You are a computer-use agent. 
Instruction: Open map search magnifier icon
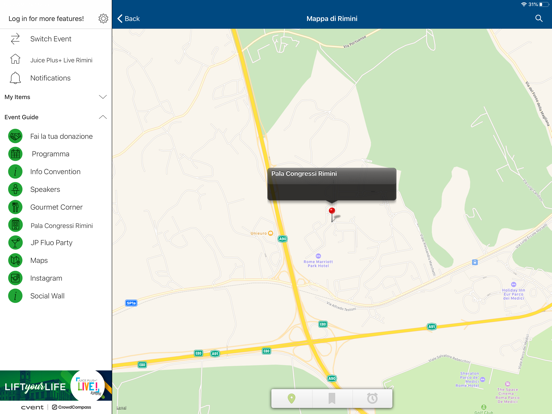click(x=539, y=18)
